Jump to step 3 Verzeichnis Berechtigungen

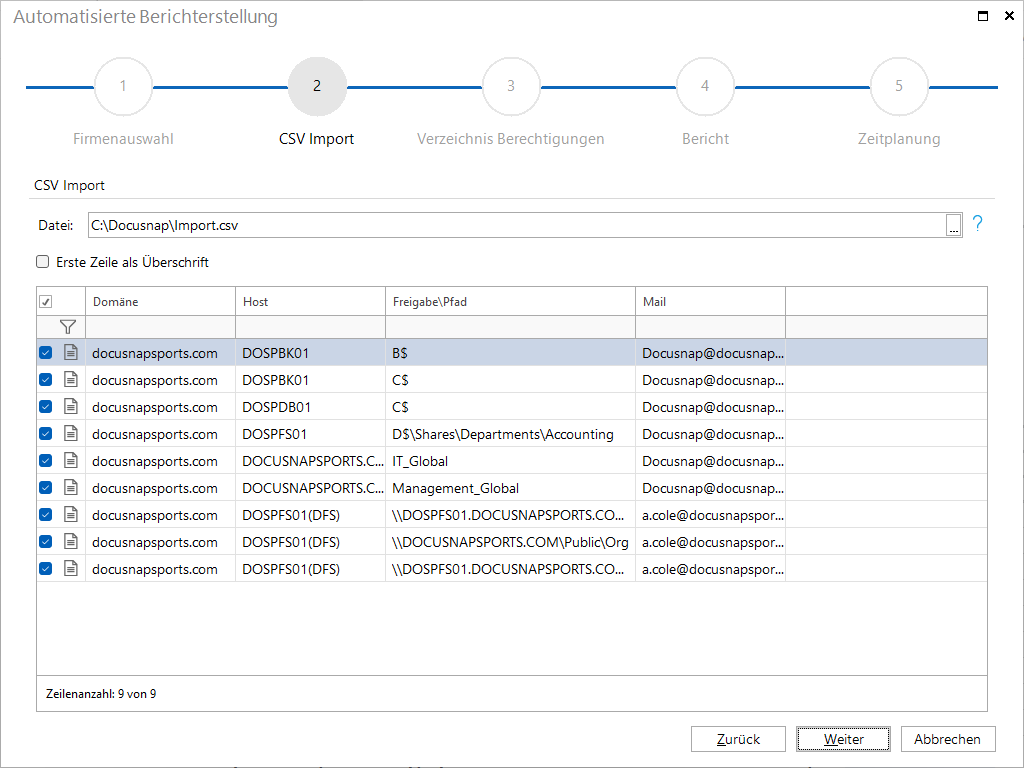511,86
